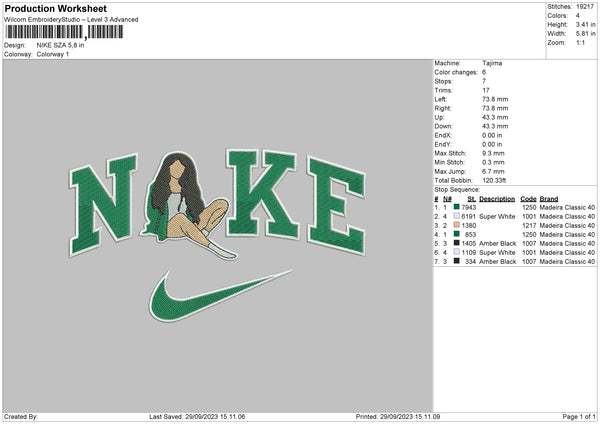The height and width of the screenshot is (424, 600).
Task: Click the green swatch for stop 1 (7943 stitches)
Action: tap(457, 207)
